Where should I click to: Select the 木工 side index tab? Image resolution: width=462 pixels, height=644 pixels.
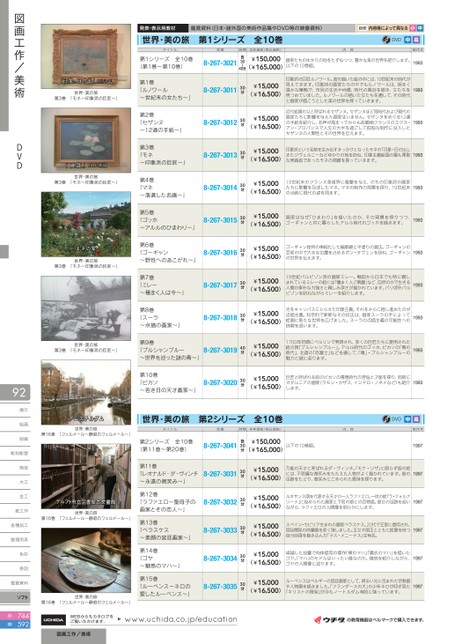[x=15, y=482]
